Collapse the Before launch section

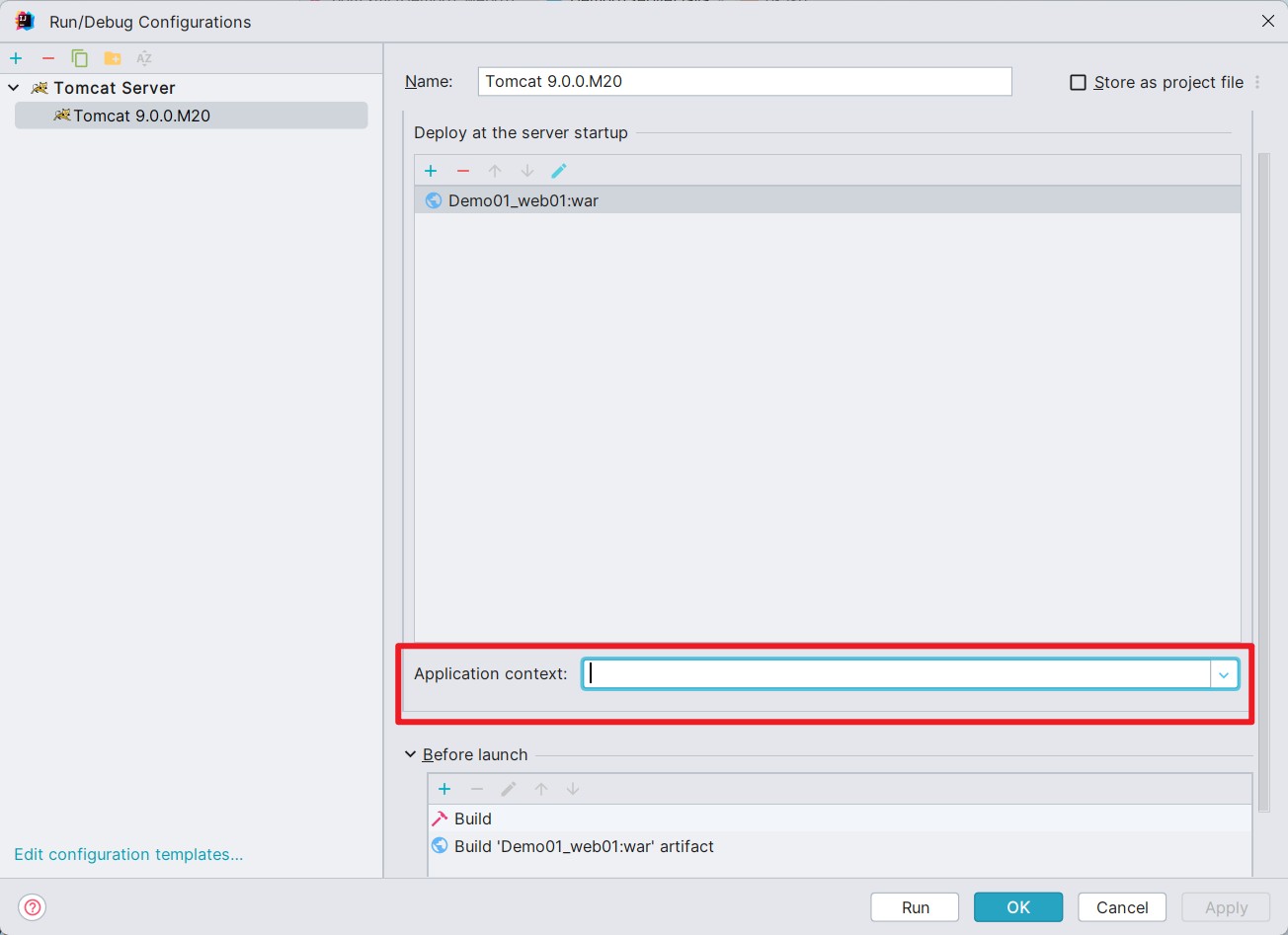(x=411, y=754)
